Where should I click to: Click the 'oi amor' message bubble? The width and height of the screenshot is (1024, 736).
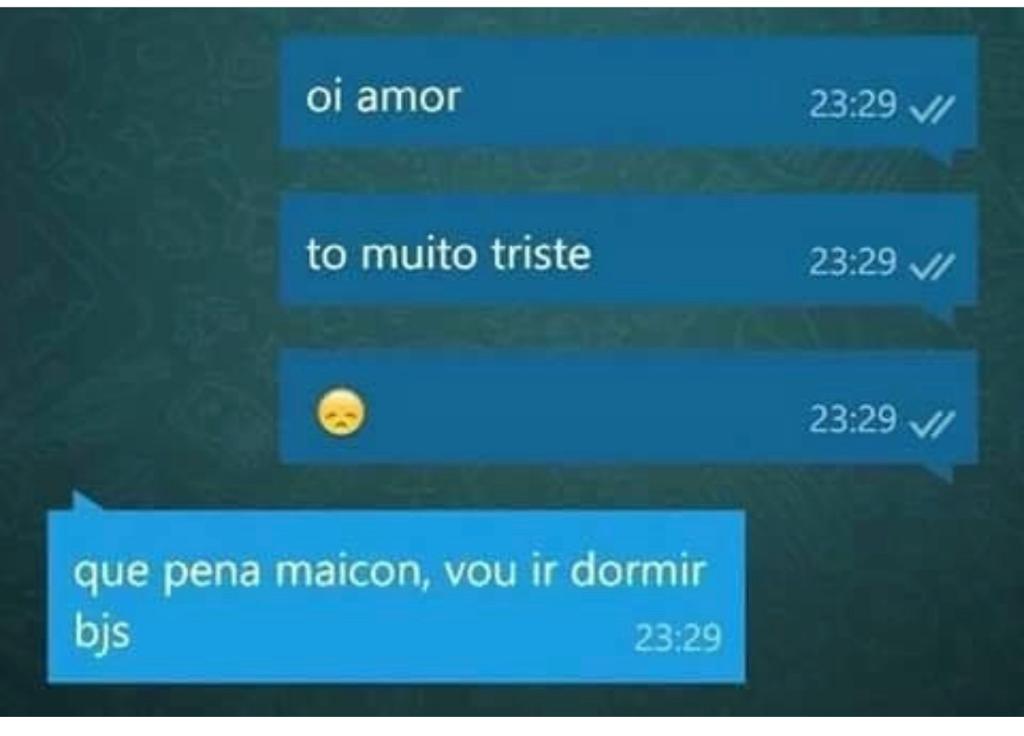coord(628,92)
